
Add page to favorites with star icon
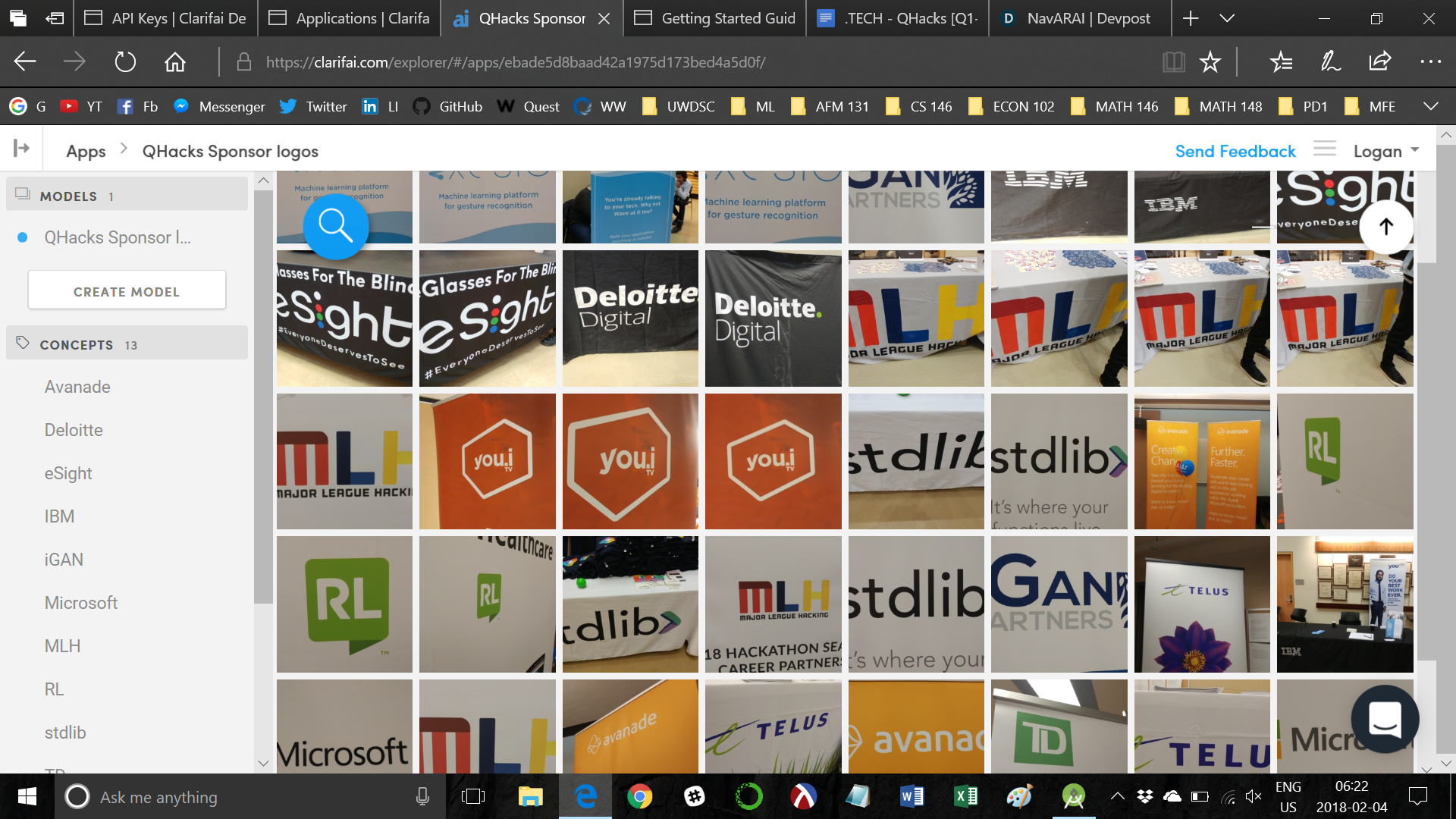(x=1210, y=61)
